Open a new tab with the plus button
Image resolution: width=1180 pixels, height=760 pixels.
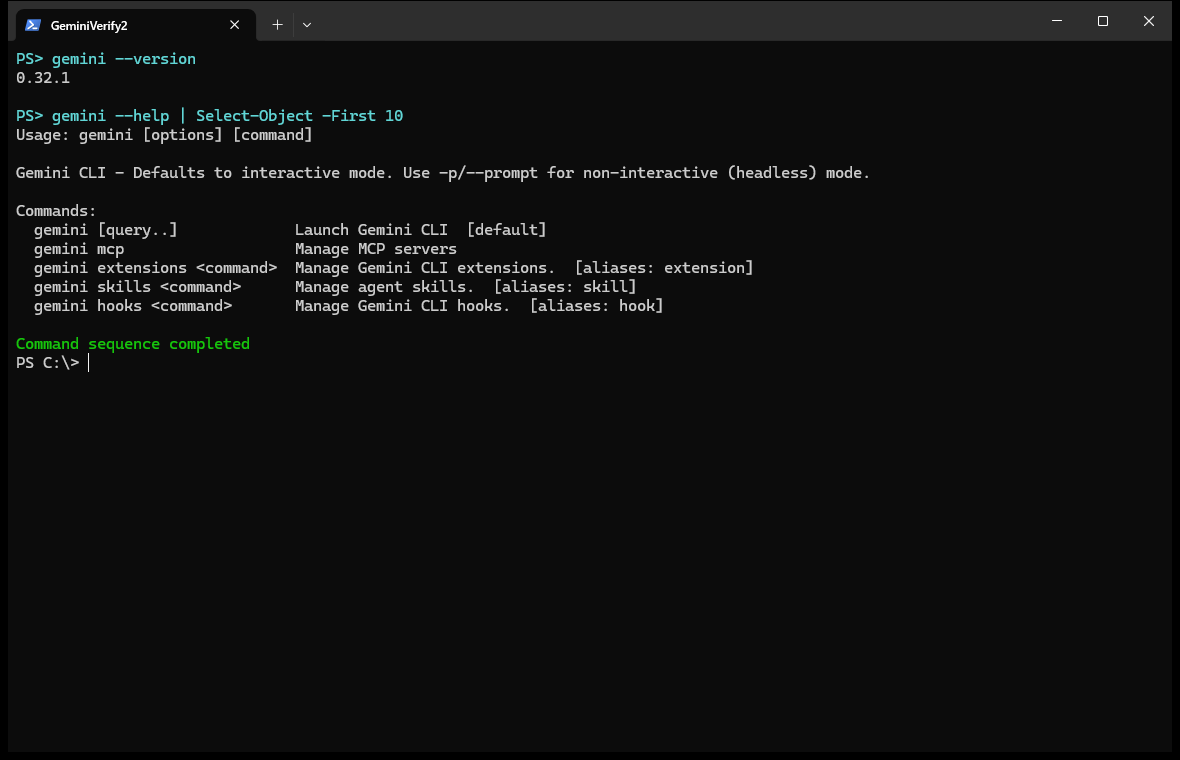click(277, 25)
